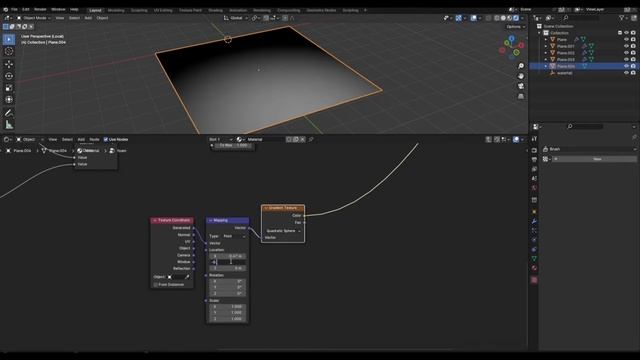Edit Mapping Location X value field
This screenshot has height=360, width=640.
tap(228, 256)
